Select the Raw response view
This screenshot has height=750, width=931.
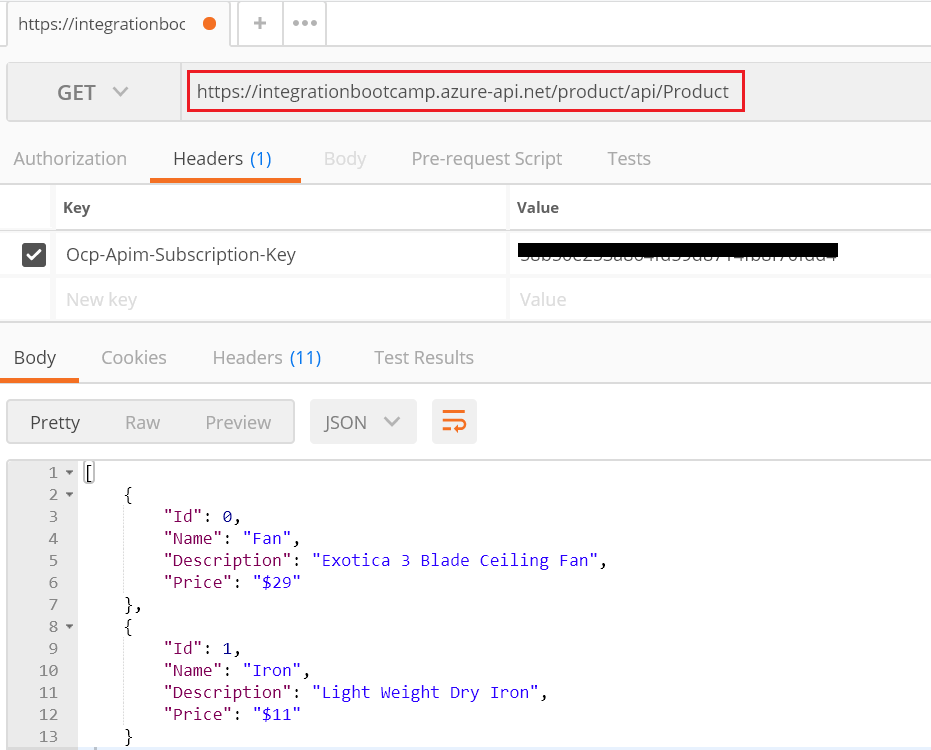click(142, 422)
